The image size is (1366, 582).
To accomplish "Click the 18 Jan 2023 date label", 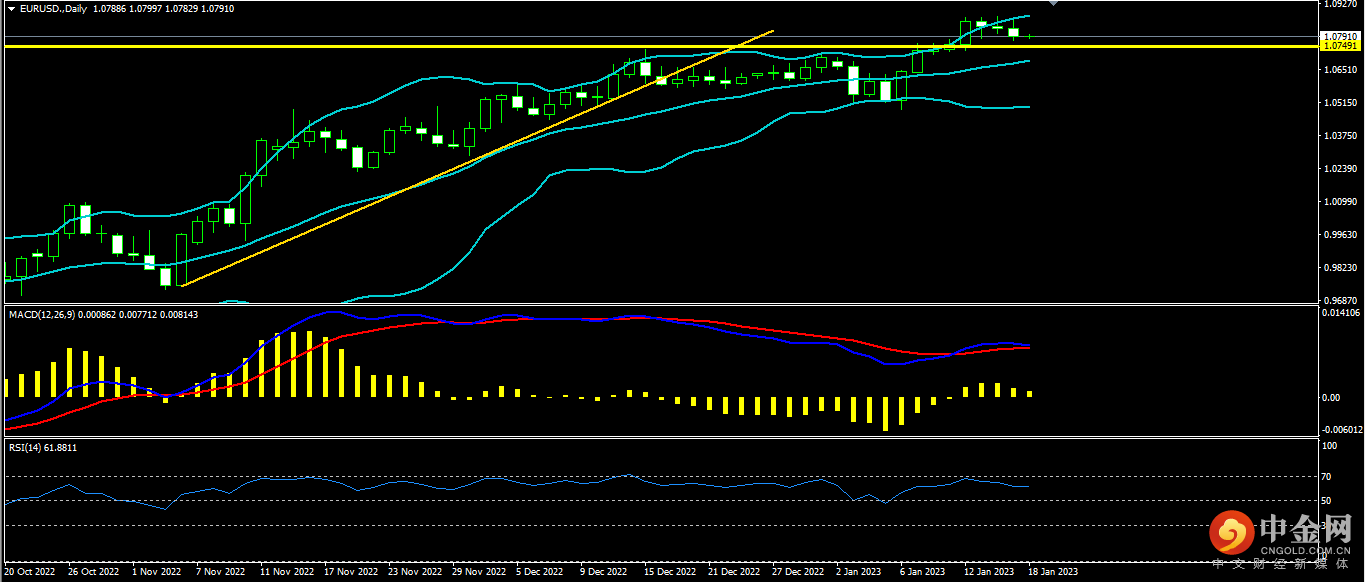I will pyautogui.click(x=1054, y=573).
